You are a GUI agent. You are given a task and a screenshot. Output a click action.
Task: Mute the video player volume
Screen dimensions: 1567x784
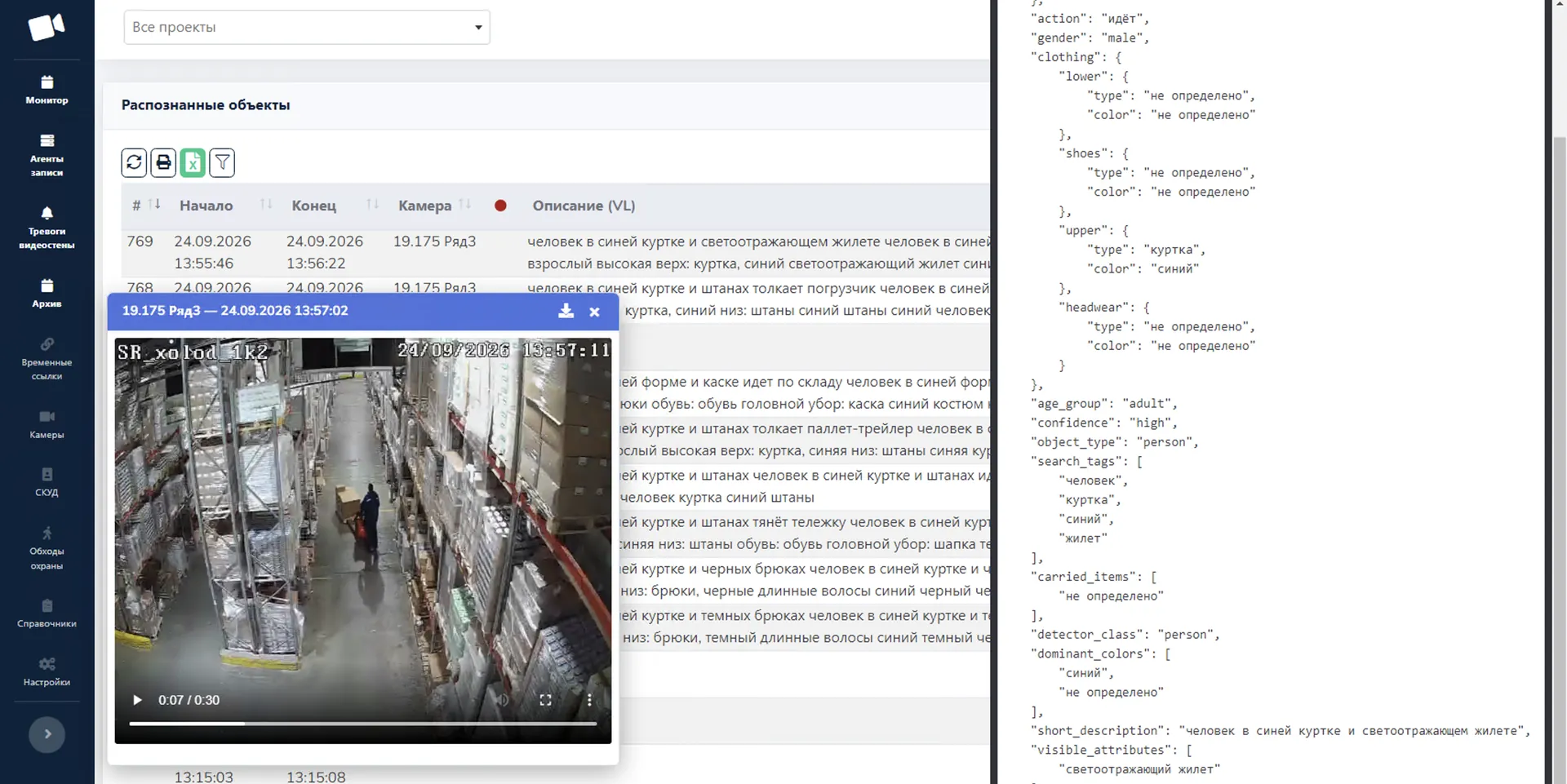coord(502,700)
